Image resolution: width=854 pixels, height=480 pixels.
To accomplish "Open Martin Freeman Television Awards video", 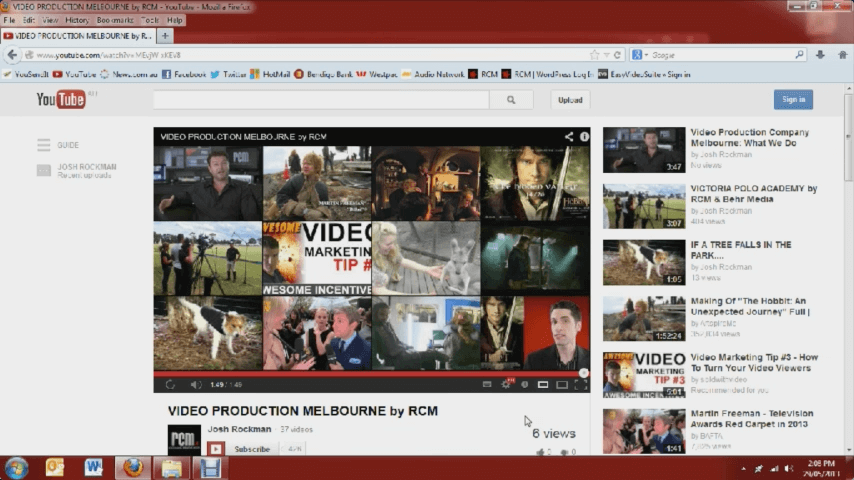I will coord(752,418).
